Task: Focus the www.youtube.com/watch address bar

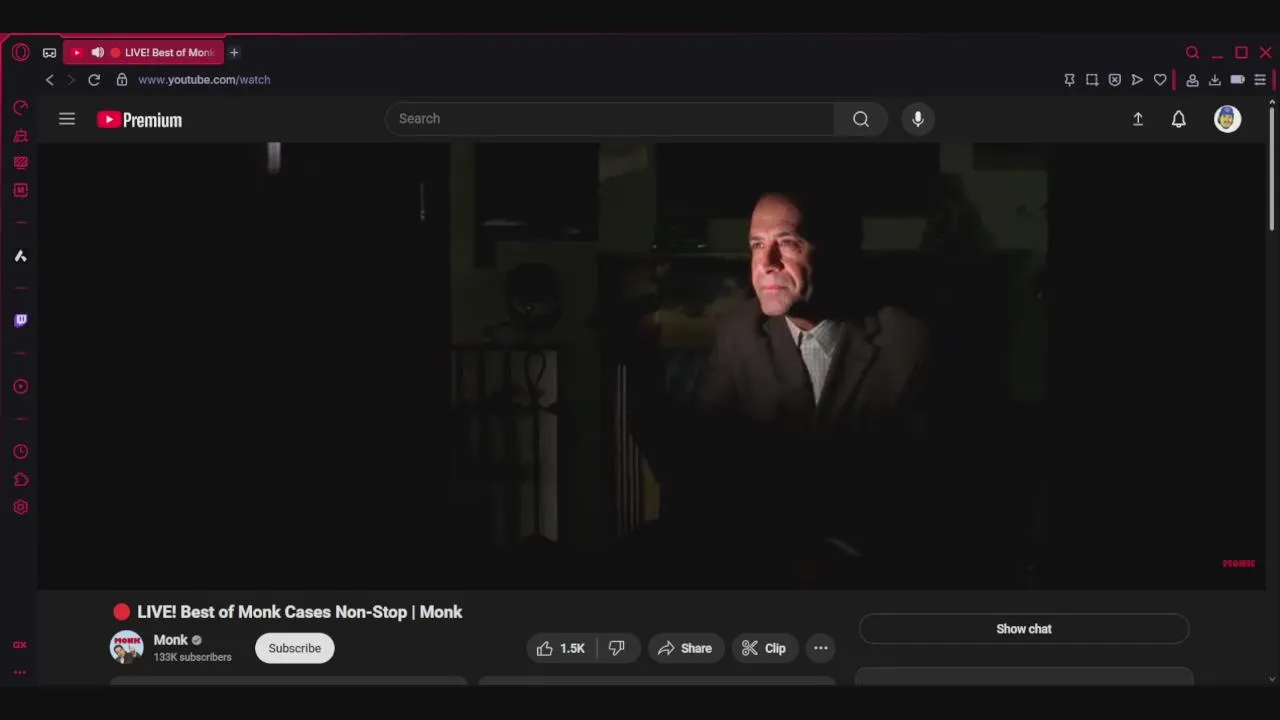Action: click(204, 80)
